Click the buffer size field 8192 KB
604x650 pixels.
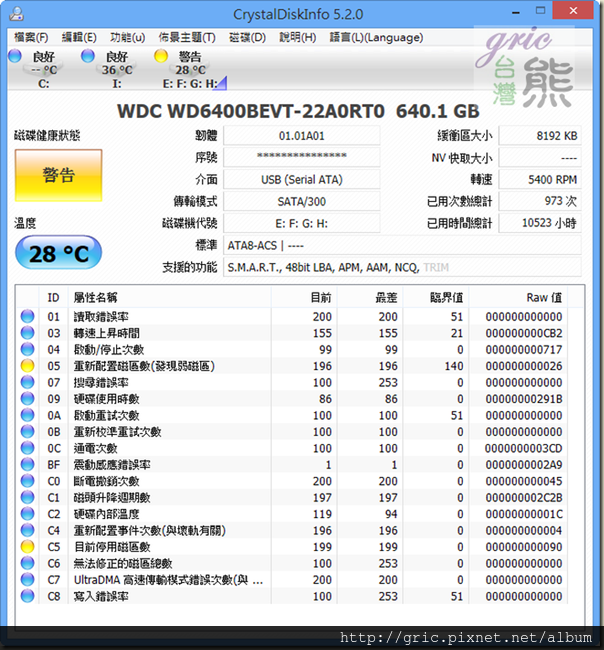tap(540, 136)
